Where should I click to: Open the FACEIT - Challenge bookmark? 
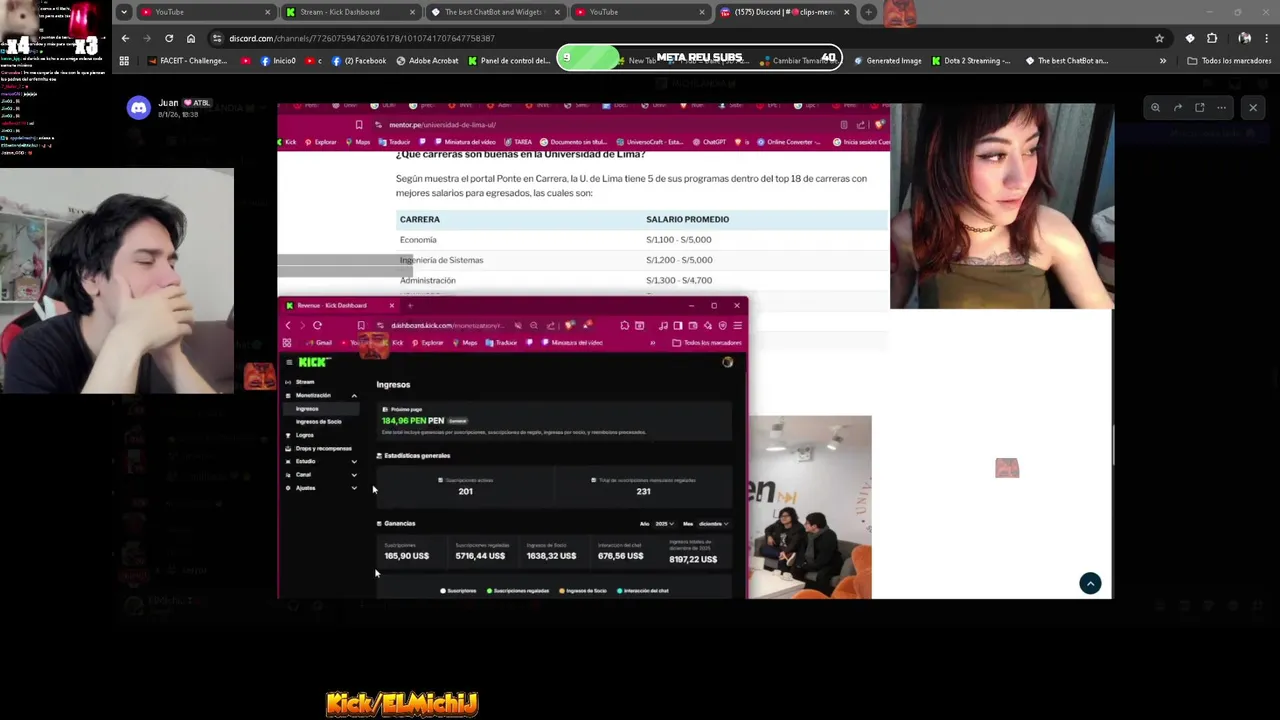click(187, 61)
